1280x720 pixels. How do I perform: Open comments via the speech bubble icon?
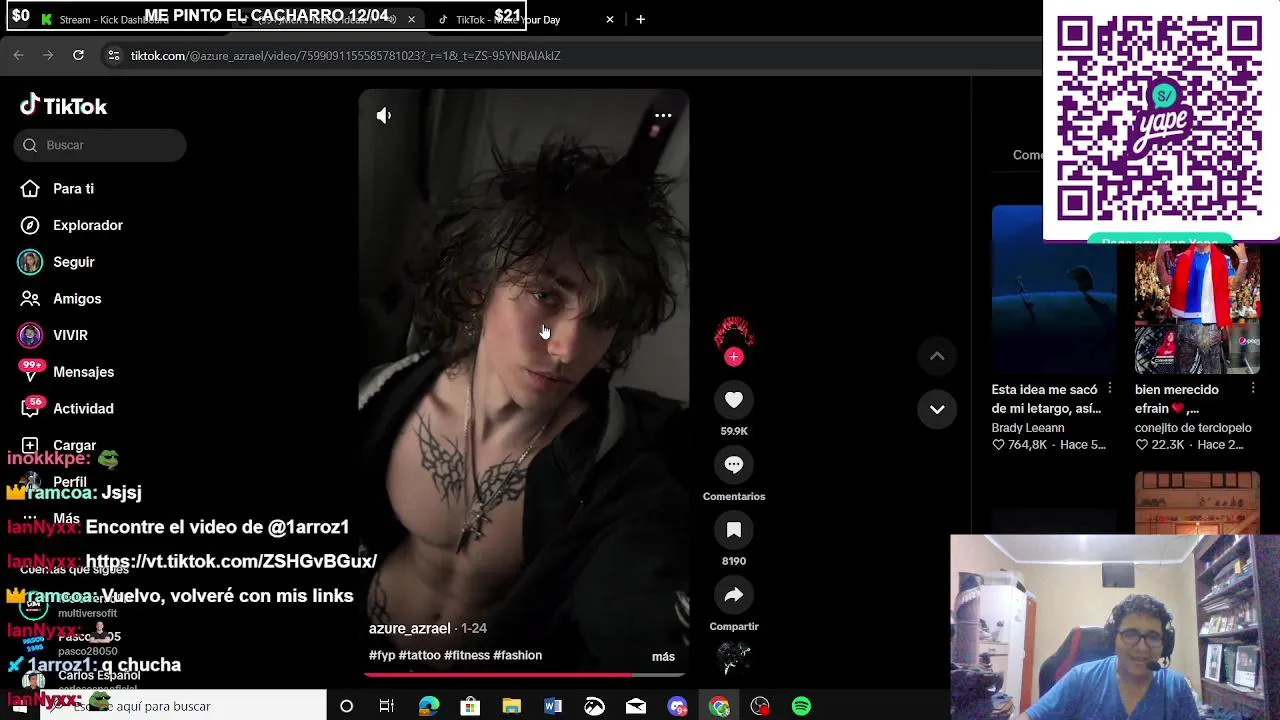click(x=734, y=465)
